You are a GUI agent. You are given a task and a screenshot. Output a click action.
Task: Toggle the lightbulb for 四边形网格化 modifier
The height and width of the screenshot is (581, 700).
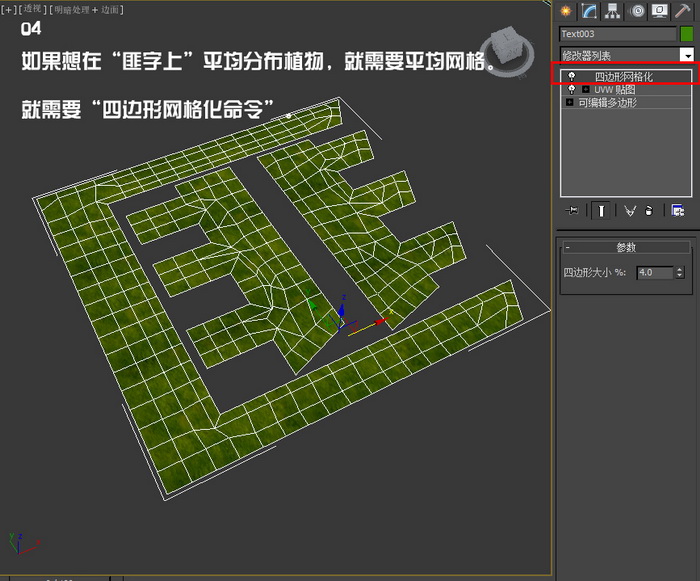[x=571, y=77]
